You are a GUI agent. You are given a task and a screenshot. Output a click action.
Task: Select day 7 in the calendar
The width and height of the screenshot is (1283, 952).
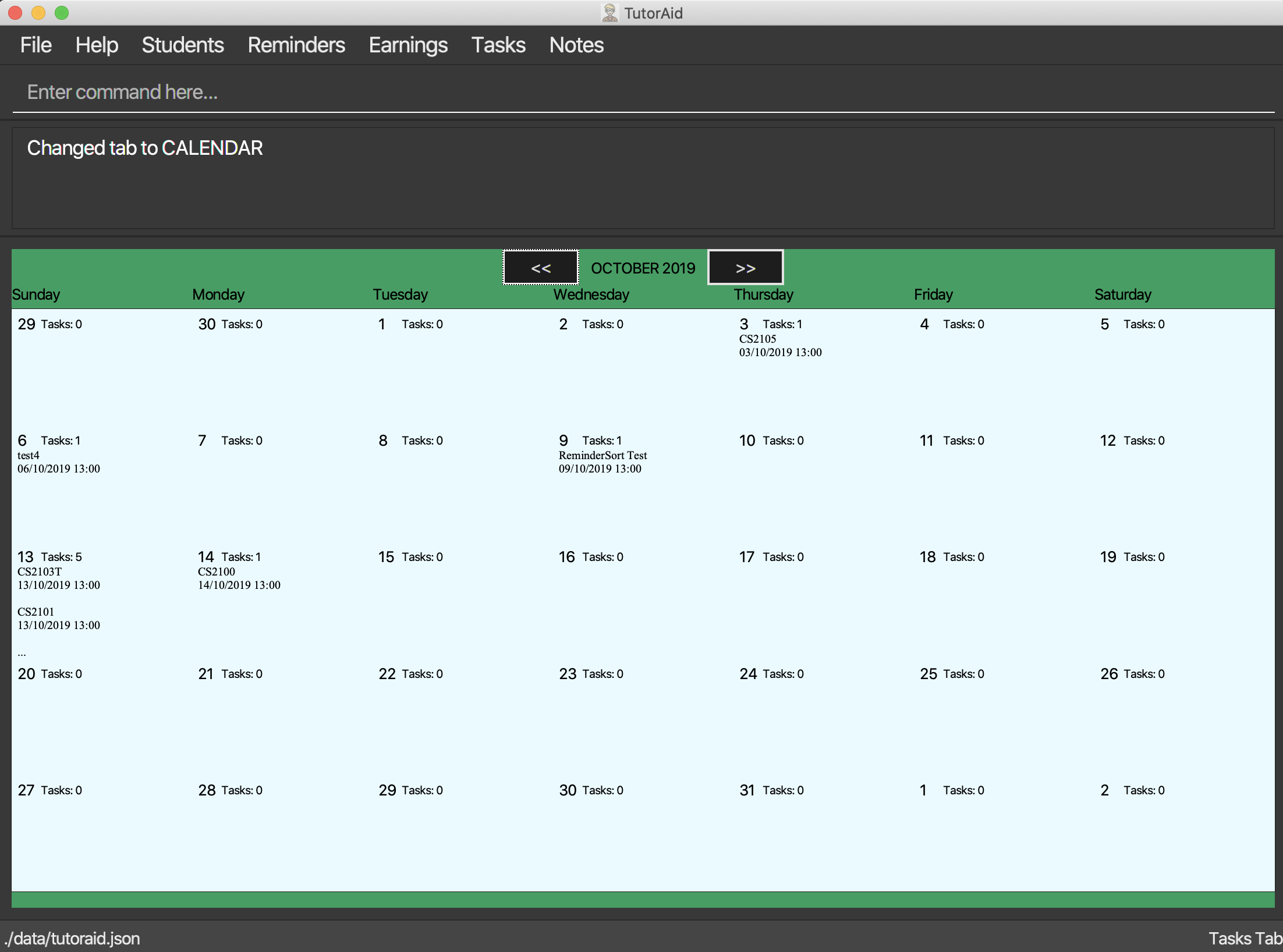pyautogui.click(x=202, y=441)
